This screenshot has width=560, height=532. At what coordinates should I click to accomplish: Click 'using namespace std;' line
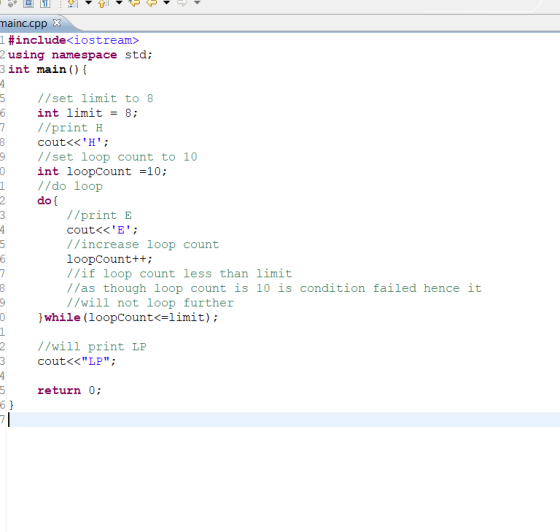point(80,55)
